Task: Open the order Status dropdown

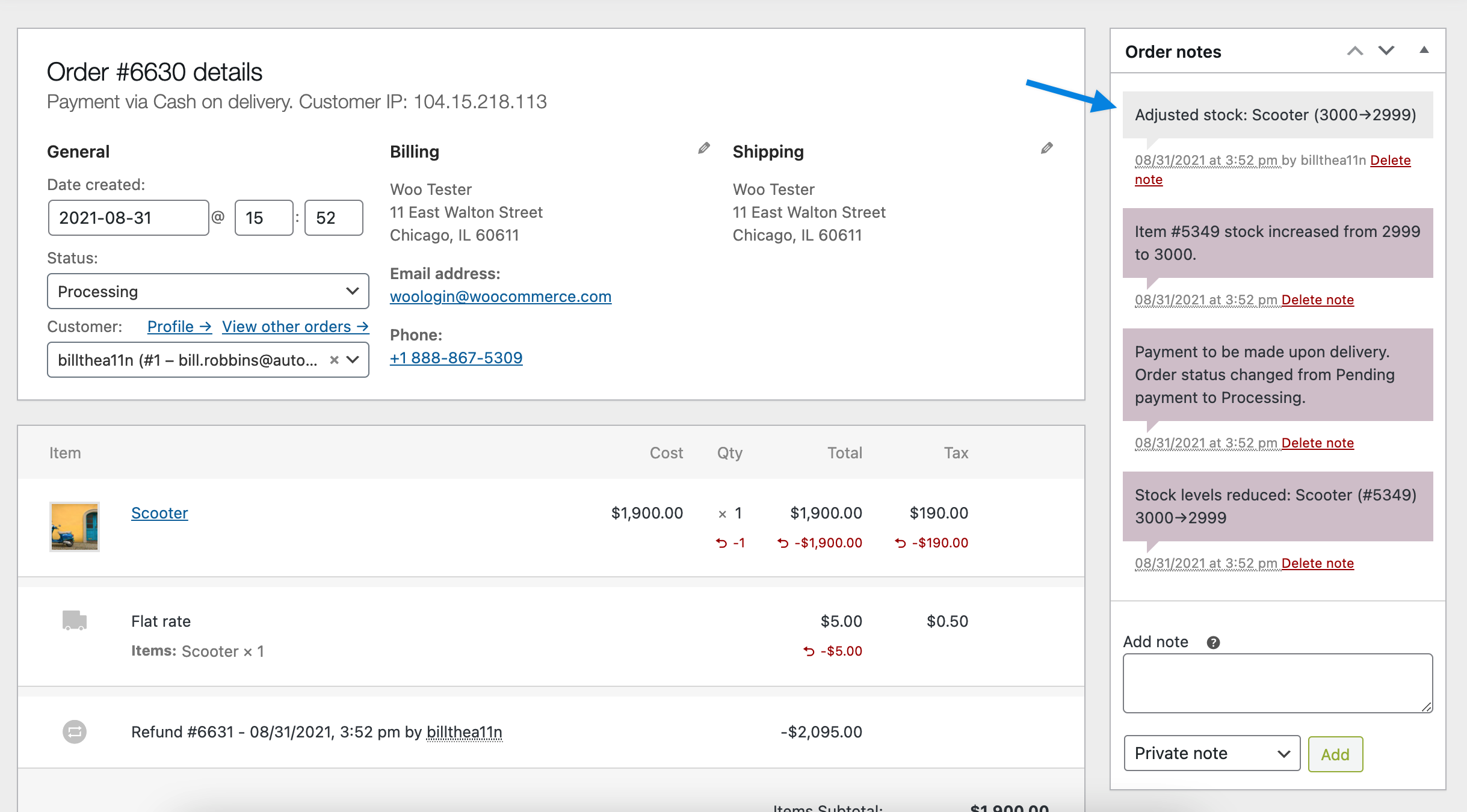Action: pyautogui.click(x=208, y=291)
